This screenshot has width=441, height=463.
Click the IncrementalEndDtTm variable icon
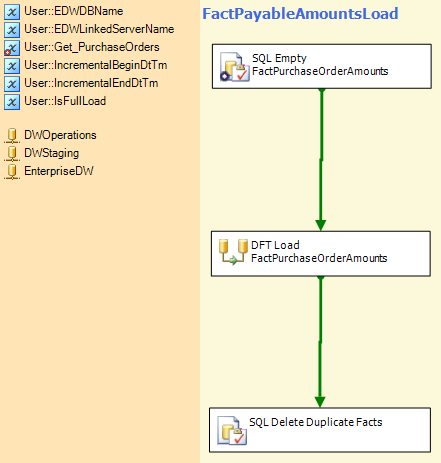12,84
